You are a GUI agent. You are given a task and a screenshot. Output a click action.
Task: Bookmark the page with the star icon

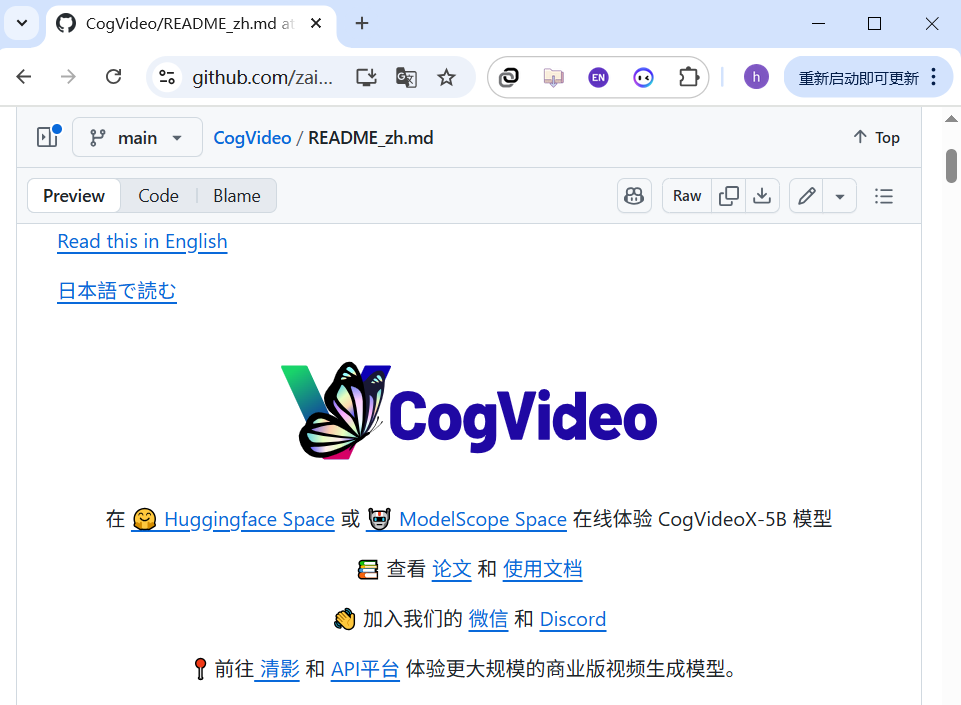(447, 76)
